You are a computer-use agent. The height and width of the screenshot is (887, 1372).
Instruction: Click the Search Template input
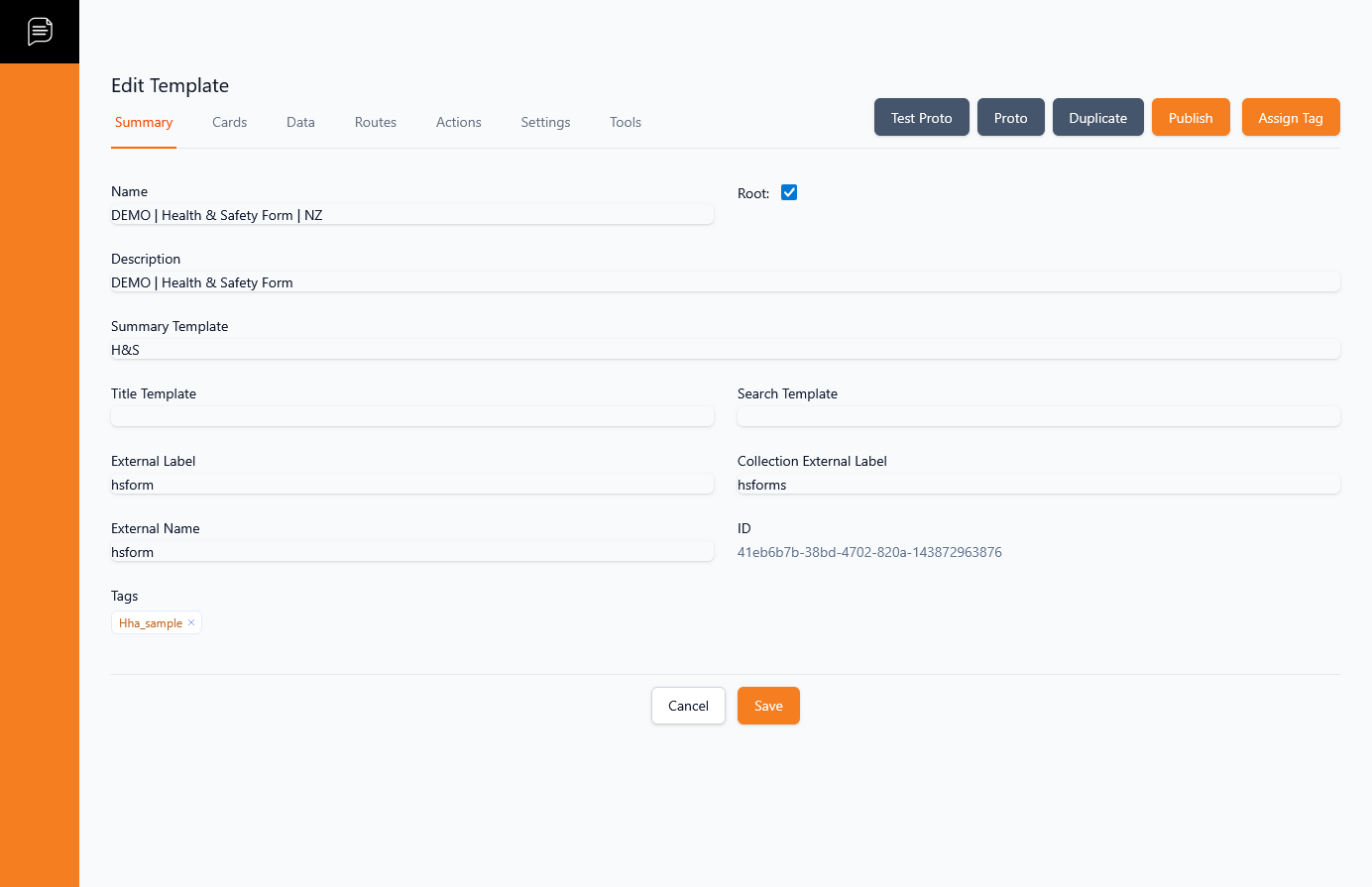click(1038, 416)
